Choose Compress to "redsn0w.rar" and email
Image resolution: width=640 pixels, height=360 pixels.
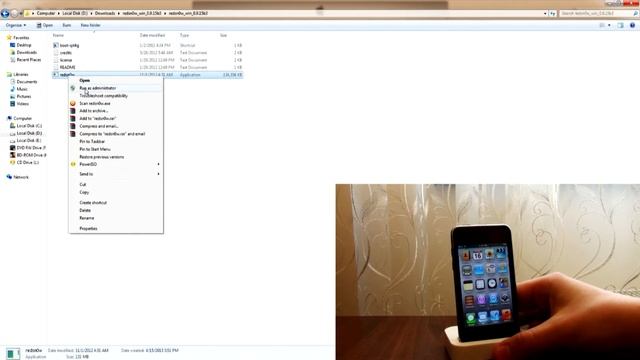click(112, 134)
